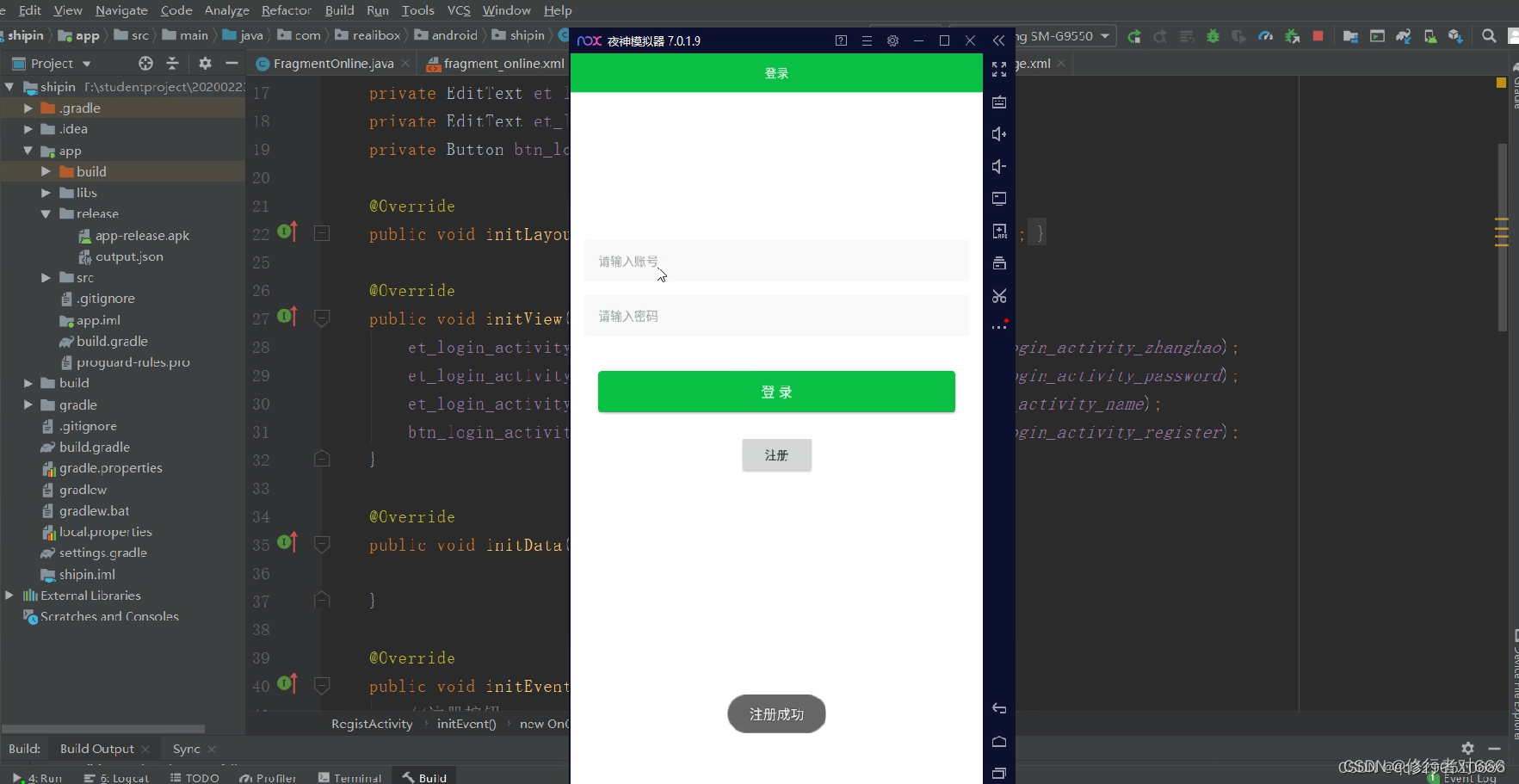Viewport: 1519px width, 784px height.
Task: Open Nox more tools three-dots icon
Action: point(999,326)
